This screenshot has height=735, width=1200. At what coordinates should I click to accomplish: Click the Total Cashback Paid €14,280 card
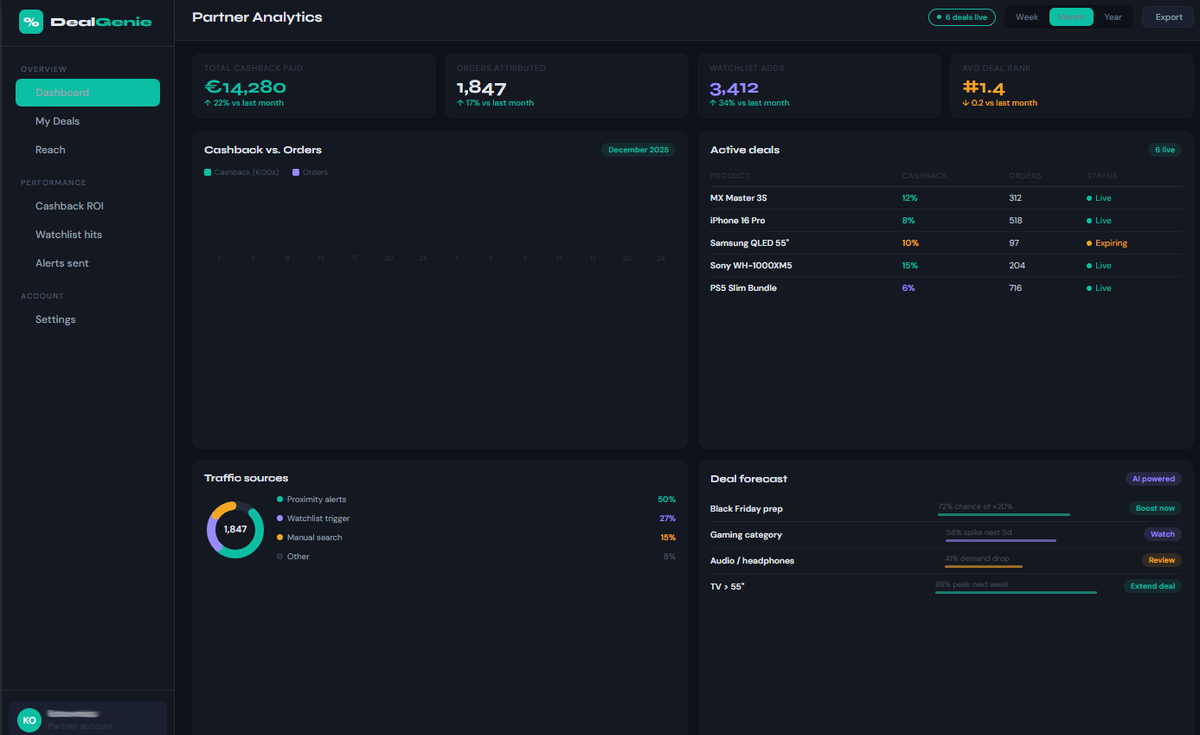(313, 86)
